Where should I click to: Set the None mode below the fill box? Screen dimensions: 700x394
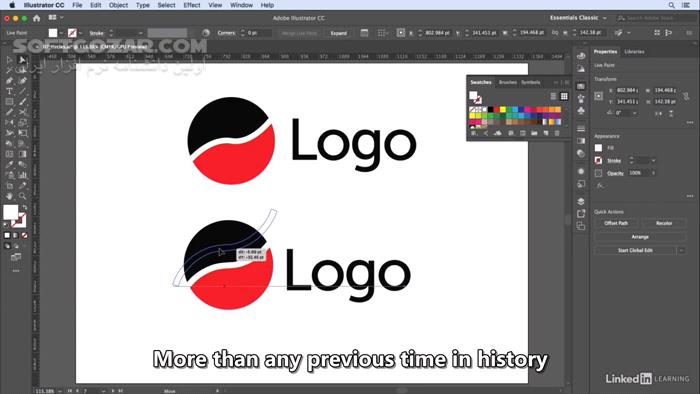[24, 235]
